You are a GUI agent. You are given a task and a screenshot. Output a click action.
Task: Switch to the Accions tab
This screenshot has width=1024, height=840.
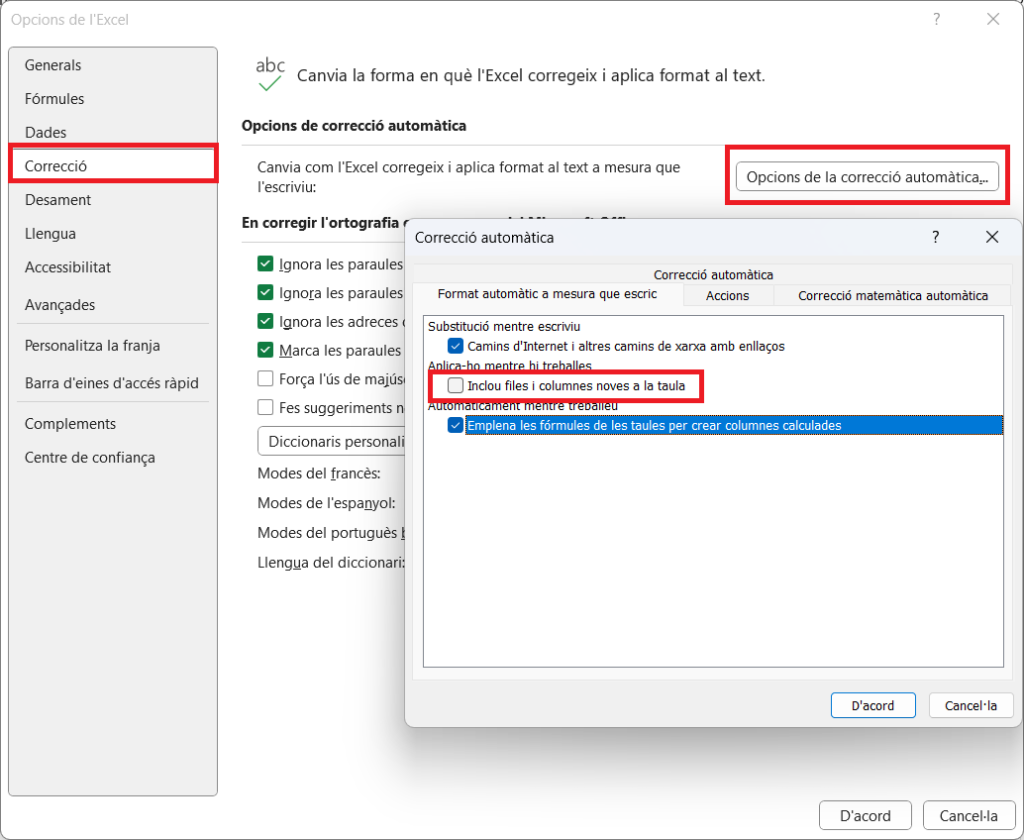pyautogui.click(x=728, y=295)
